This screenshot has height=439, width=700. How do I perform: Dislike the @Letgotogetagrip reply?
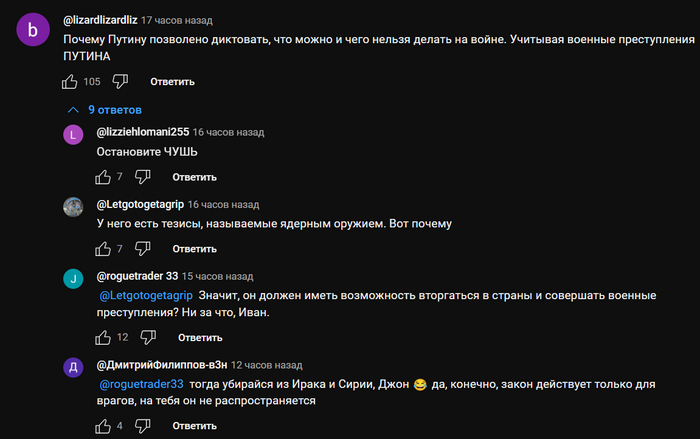142,249
